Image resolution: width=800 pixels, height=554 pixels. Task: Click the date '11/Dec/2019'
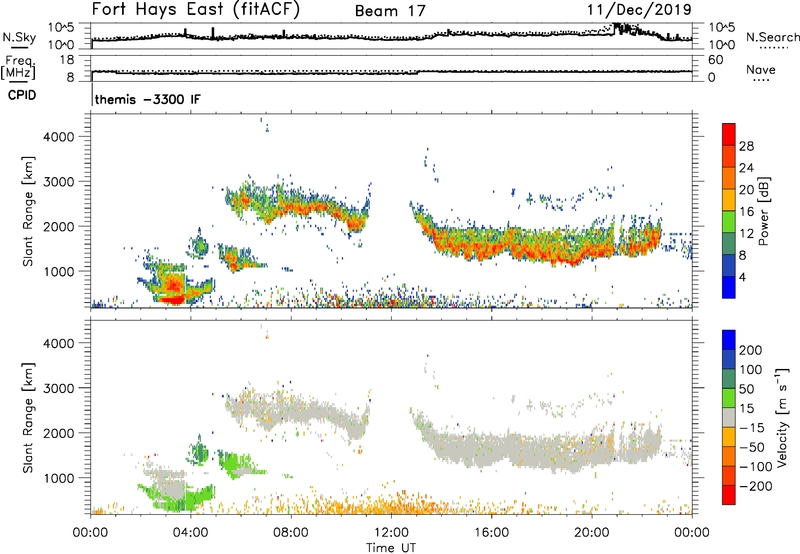coord(639,9)
